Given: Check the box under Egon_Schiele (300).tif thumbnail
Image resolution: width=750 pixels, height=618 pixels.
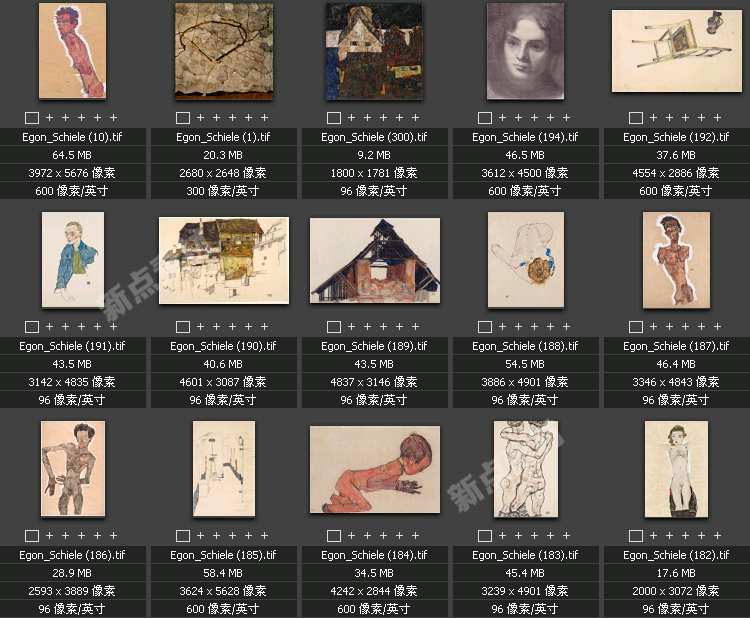Looking at the screenshot, I should pyautogui.click(x=334, y=118).
